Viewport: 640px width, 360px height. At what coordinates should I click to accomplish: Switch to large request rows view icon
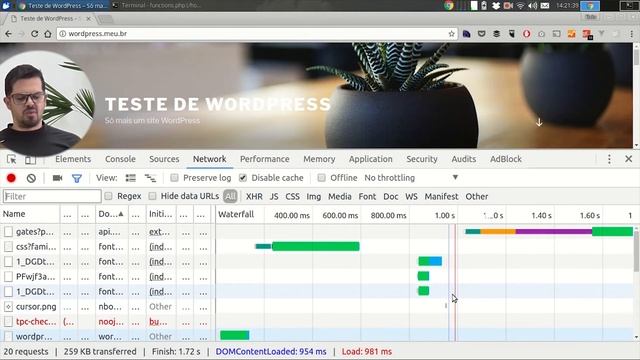[131, 178]
